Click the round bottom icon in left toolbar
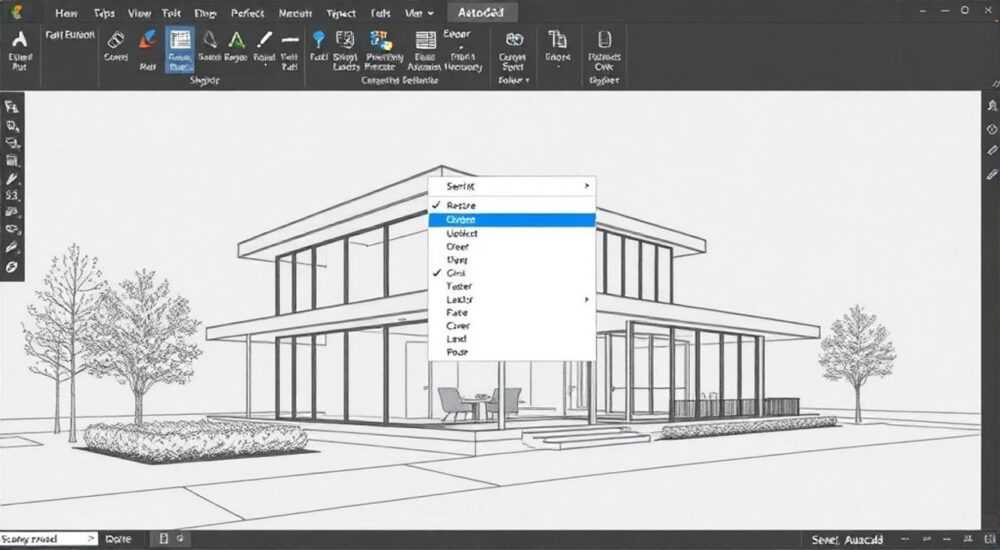Image resolution: width=1000 pixels, height=550 pixels. [x=11, y=267]
